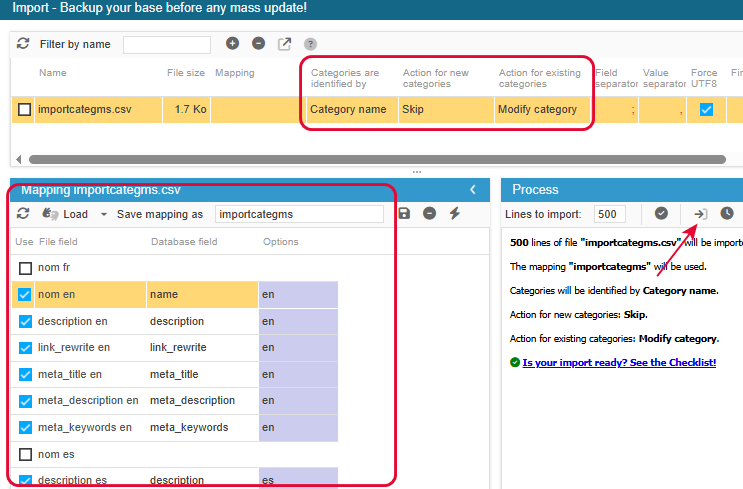
Task: Select database field 'link_rewrite' cell
Action: (x=202, y=348)
